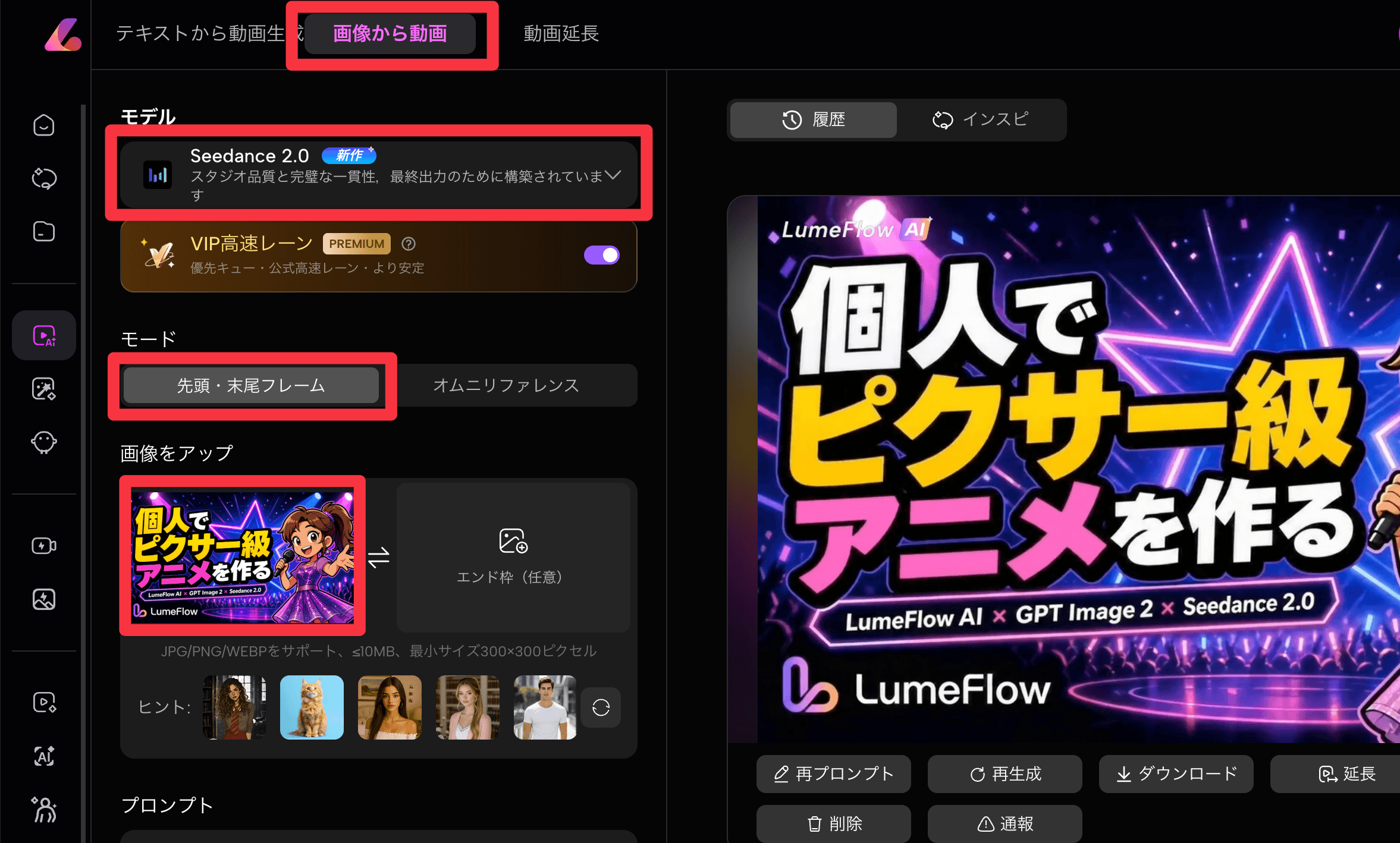Click the folder icon in sidebar

(x=44, y=231)
